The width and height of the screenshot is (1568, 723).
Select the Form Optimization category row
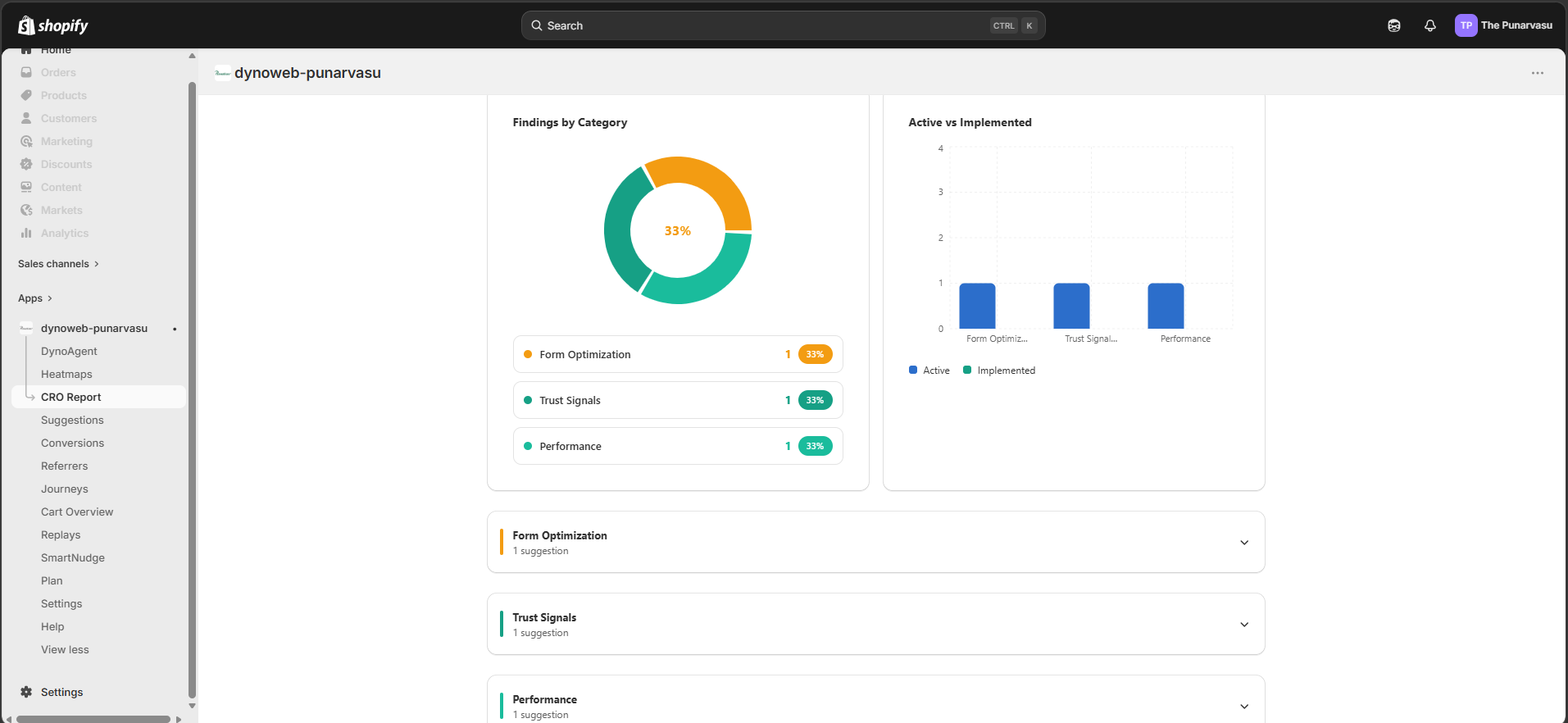pos(677,354)
